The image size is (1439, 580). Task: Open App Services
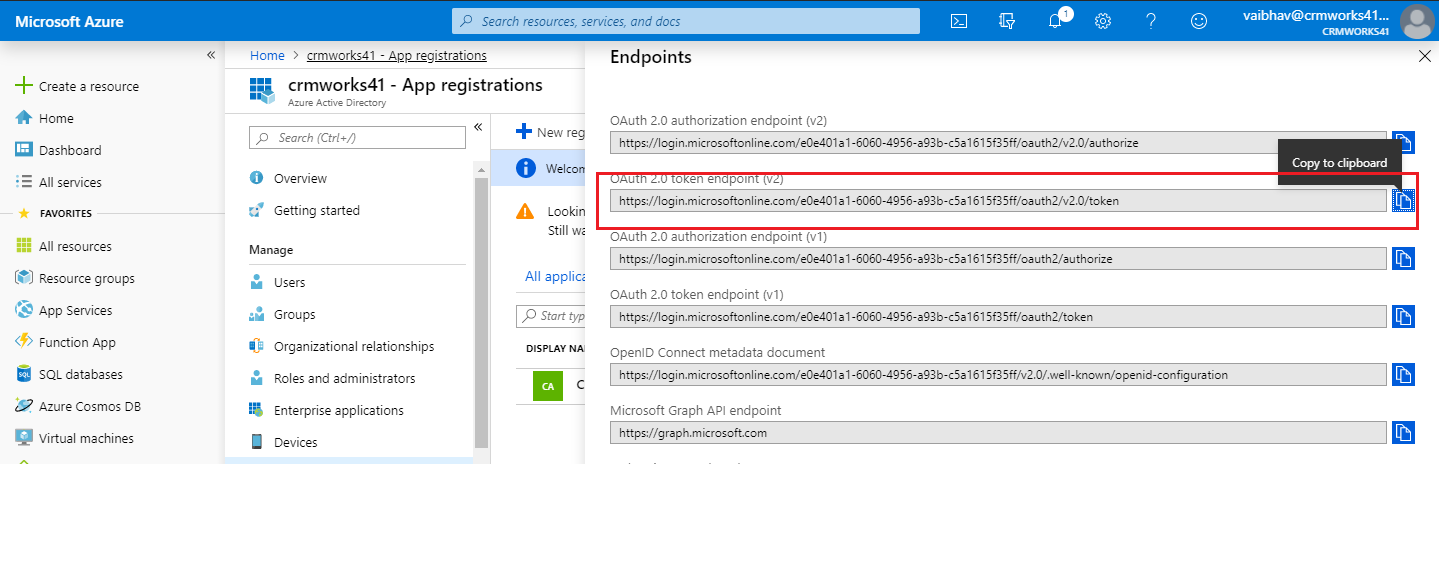[x=63, y=310]
